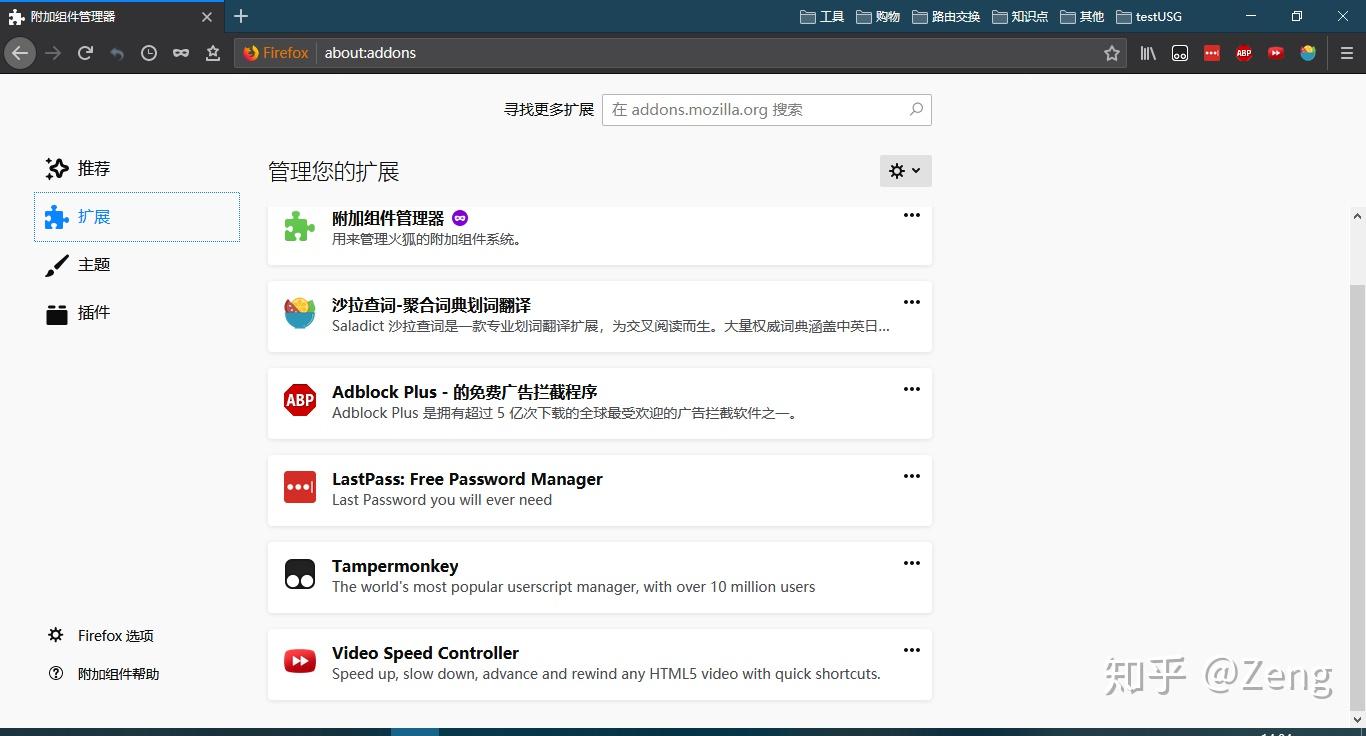Click the addons.mozilla.org search field
The width and height of the screenshot is (1366, 736).
[x=767, y=110]
